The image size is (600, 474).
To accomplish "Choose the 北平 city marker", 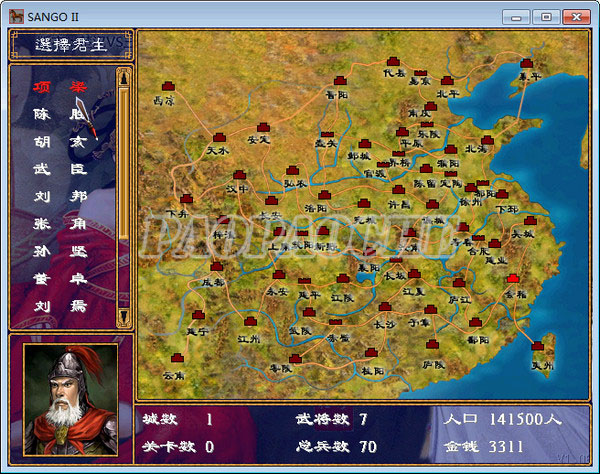I will pyautogui.click(x=447, y=80).
